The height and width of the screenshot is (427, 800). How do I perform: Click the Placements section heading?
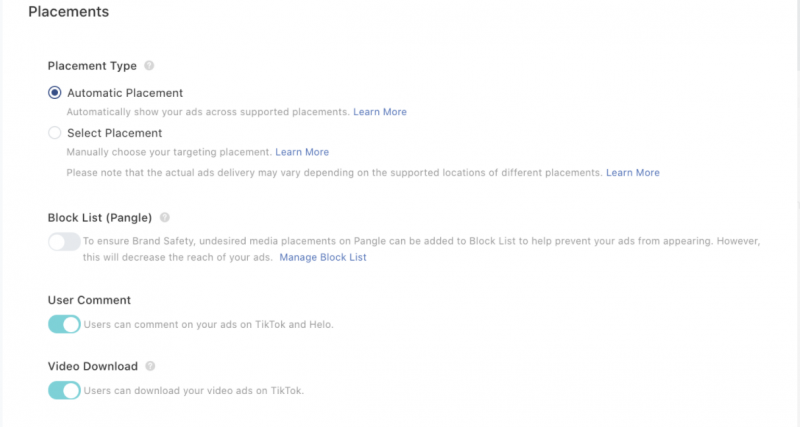pyautogui.click(x=68, y=12)
